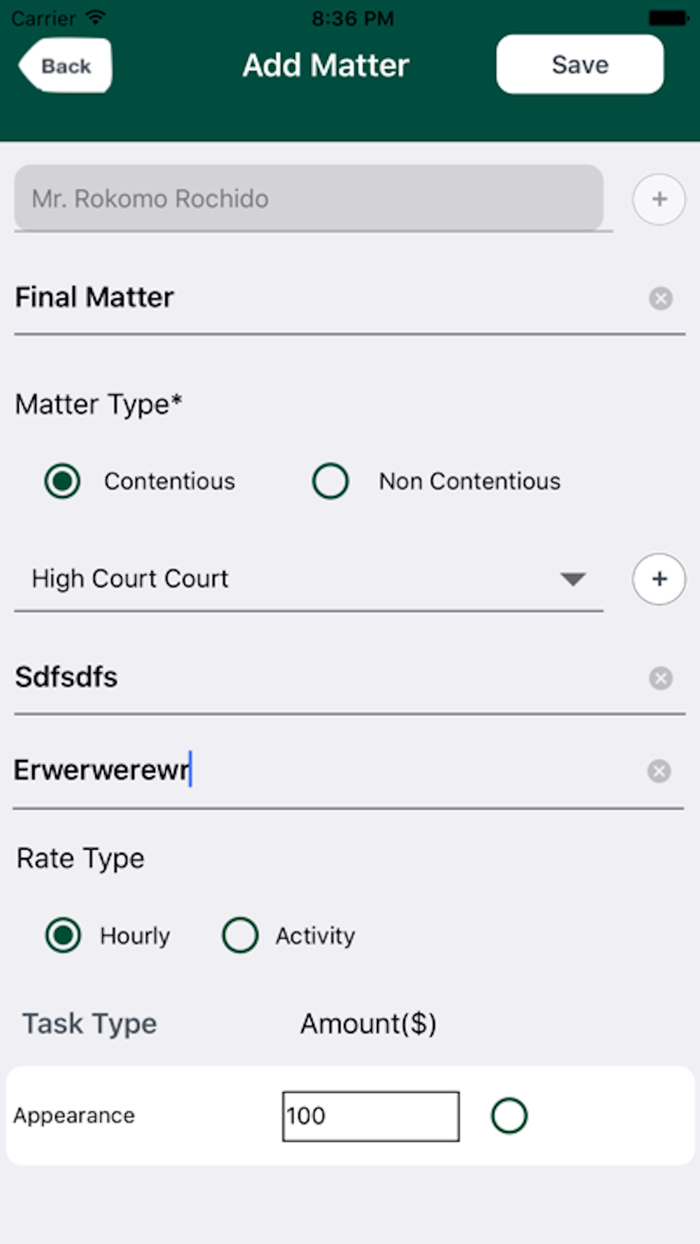The width and height of the screenshot is (700, 1244).
Task: Save the new matter
Action: pos(580,64)
